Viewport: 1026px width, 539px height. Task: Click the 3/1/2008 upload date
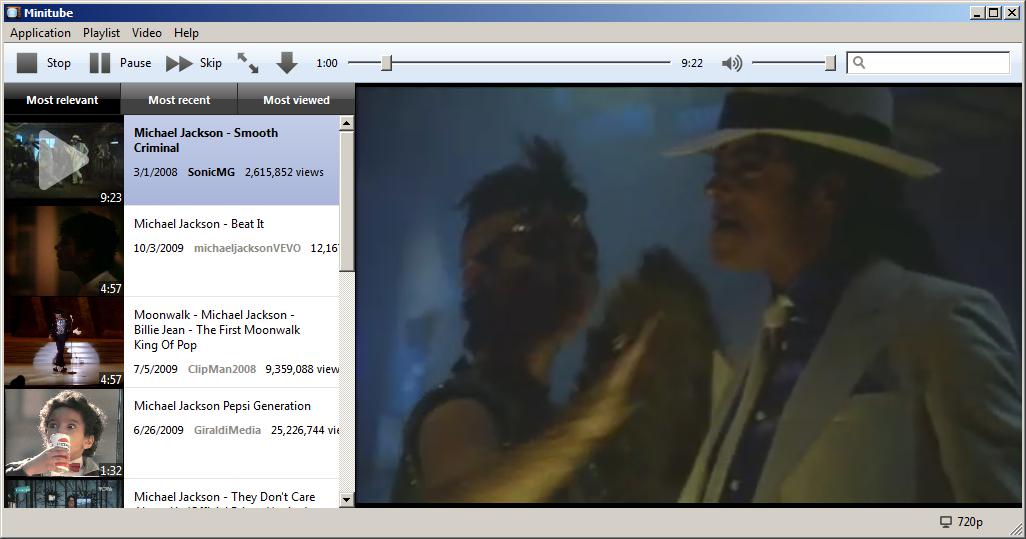point(155,172)
